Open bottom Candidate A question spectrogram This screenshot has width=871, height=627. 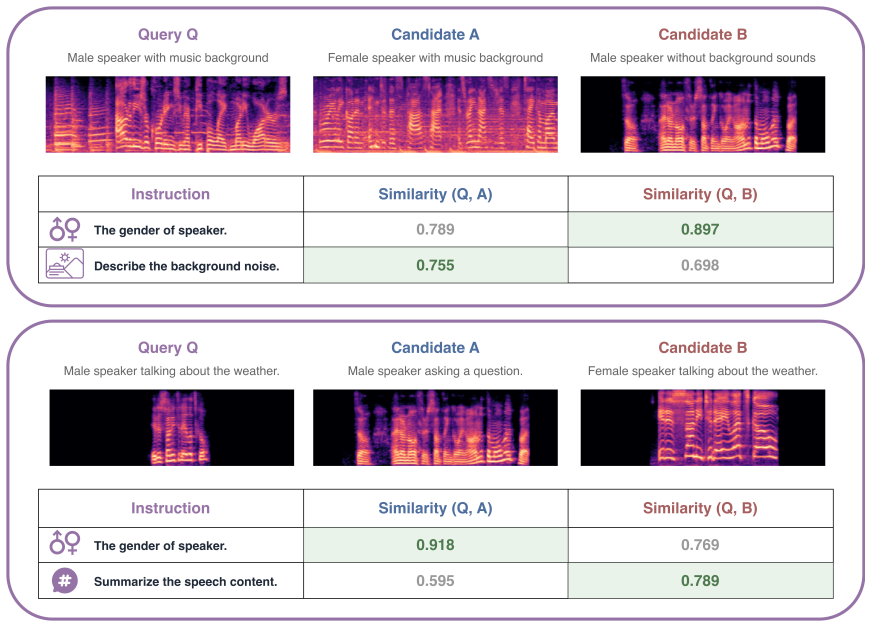pos(436,428)
